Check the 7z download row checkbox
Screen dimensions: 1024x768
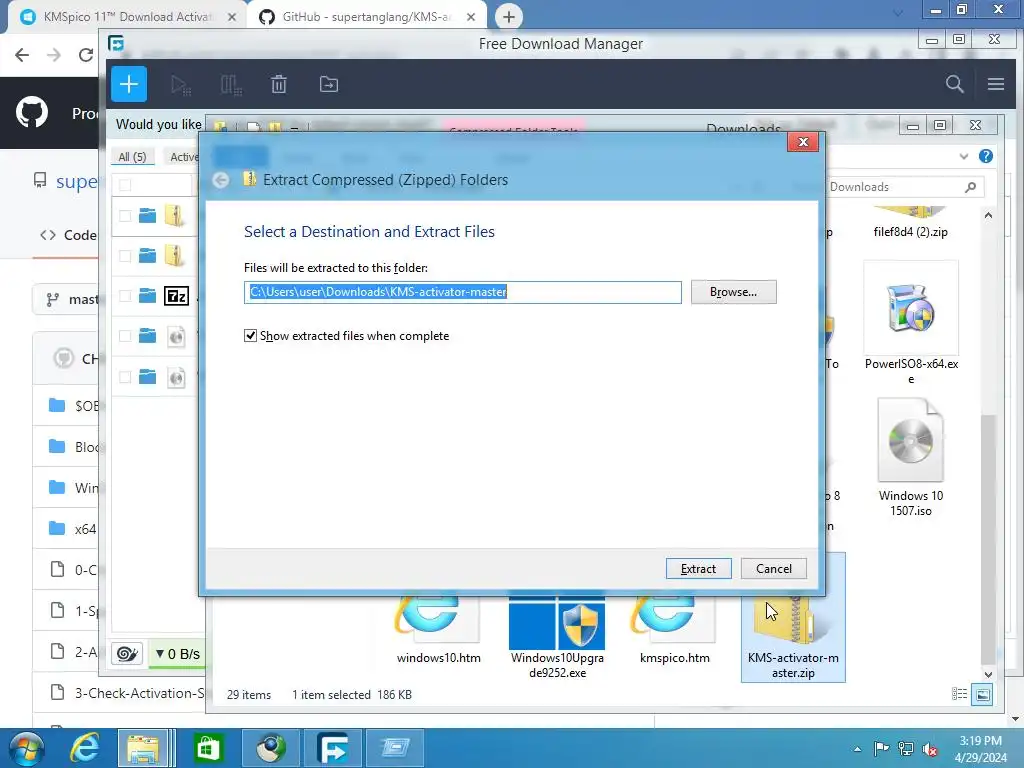click(125, 296)
